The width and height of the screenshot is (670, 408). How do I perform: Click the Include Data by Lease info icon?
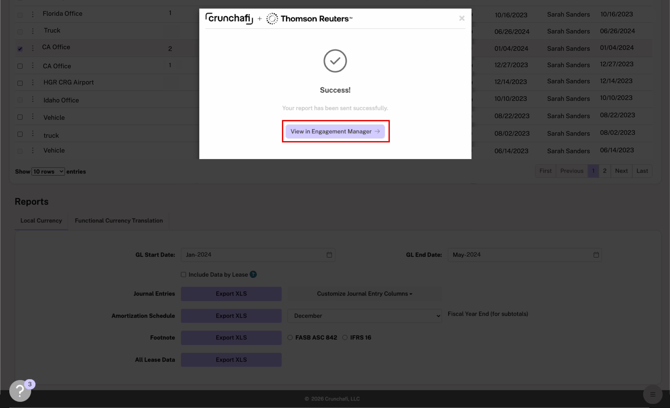253,274
